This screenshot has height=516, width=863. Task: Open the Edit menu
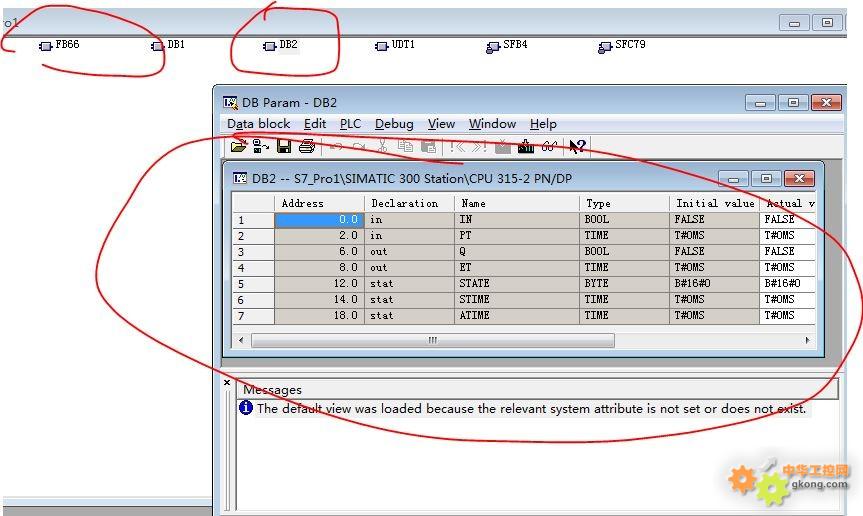point(315,124)
